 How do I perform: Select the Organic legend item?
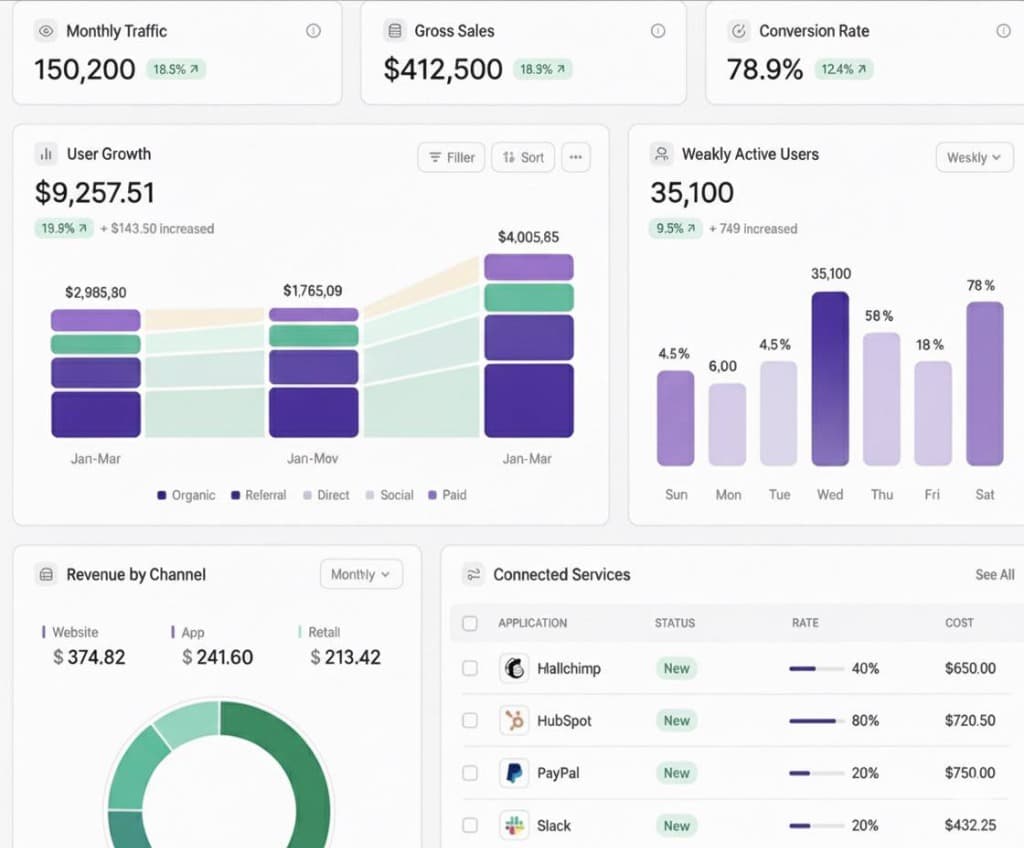click(186, 495)
